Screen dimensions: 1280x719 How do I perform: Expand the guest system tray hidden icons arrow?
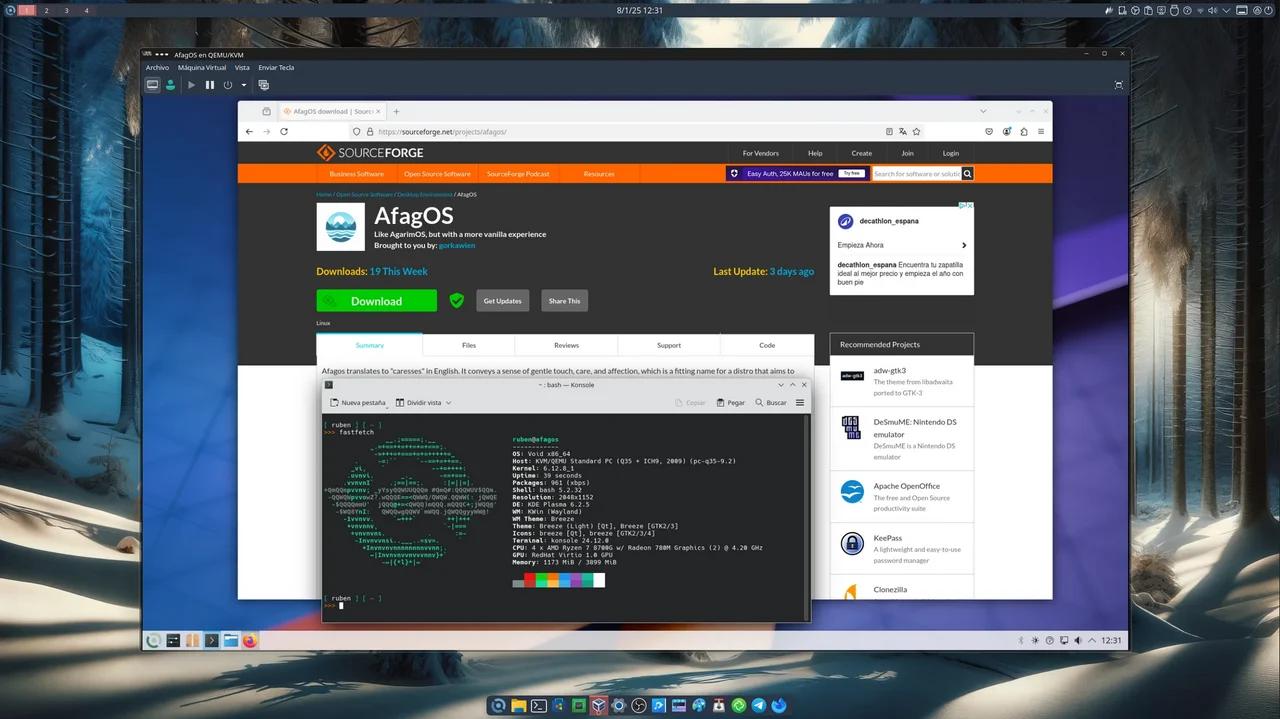pyautogui.click(x=1090, y=640)
